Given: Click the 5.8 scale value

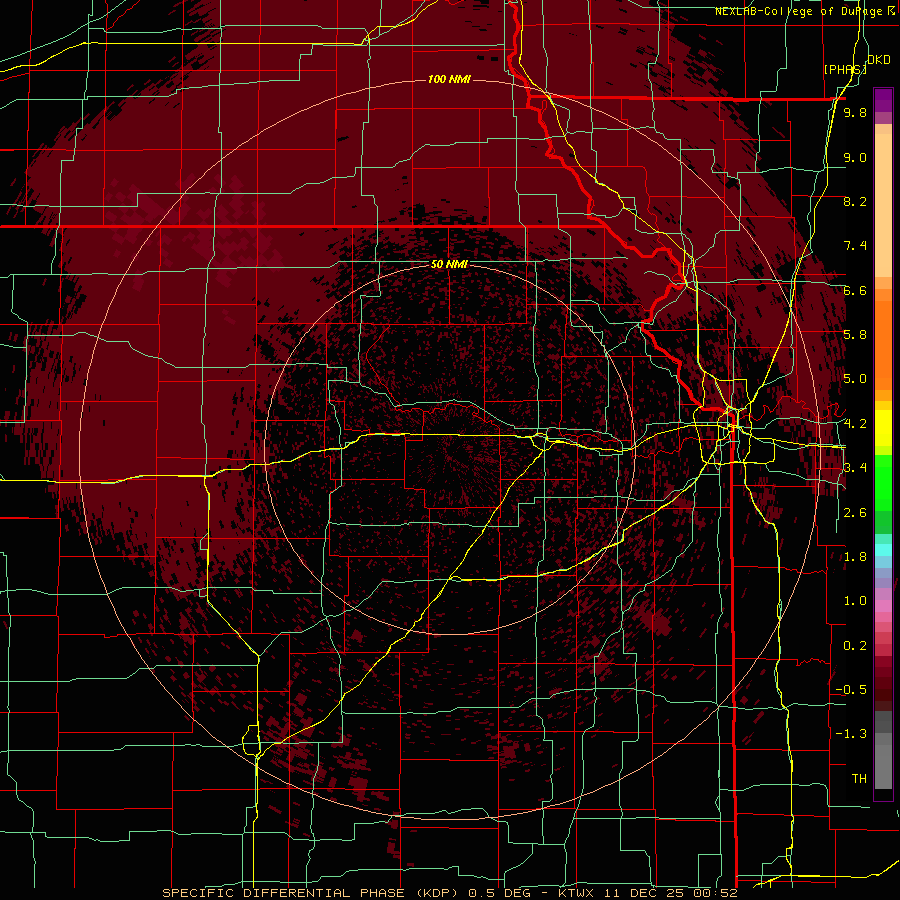Looking at the screenshot, I should tap(855, 335).
